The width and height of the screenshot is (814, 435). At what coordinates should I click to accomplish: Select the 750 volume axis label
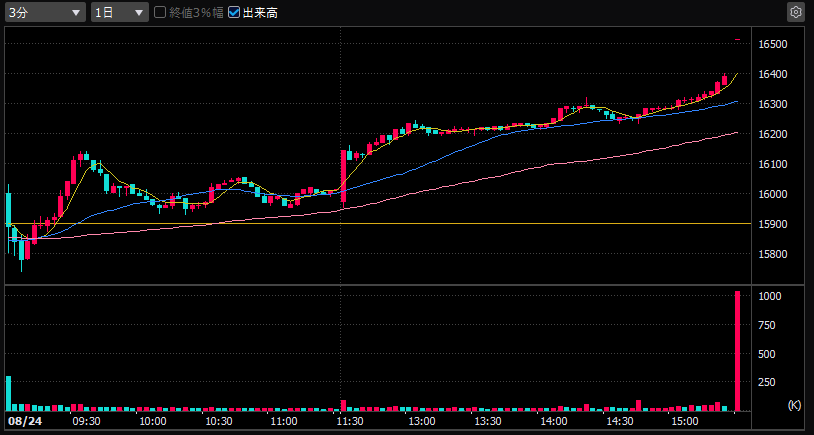point(767,325)
